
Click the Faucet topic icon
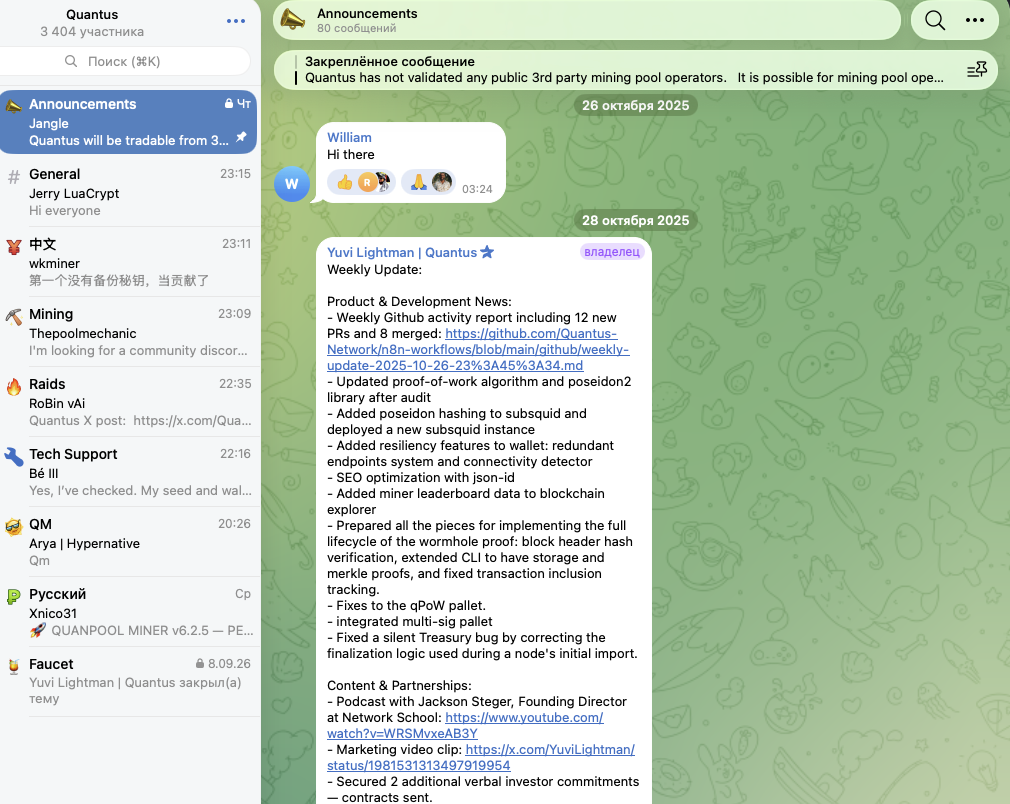[14, 667]
